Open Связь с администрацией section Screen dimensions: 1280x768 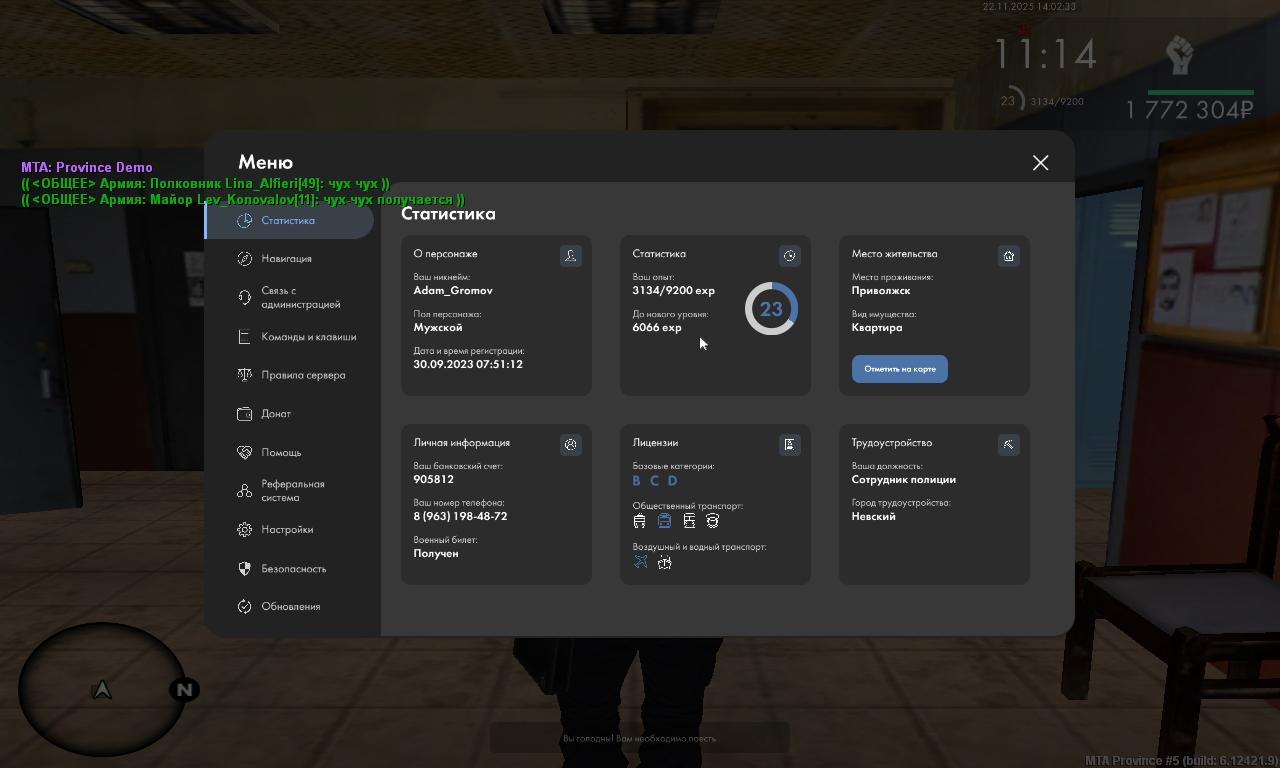[300, 297]
